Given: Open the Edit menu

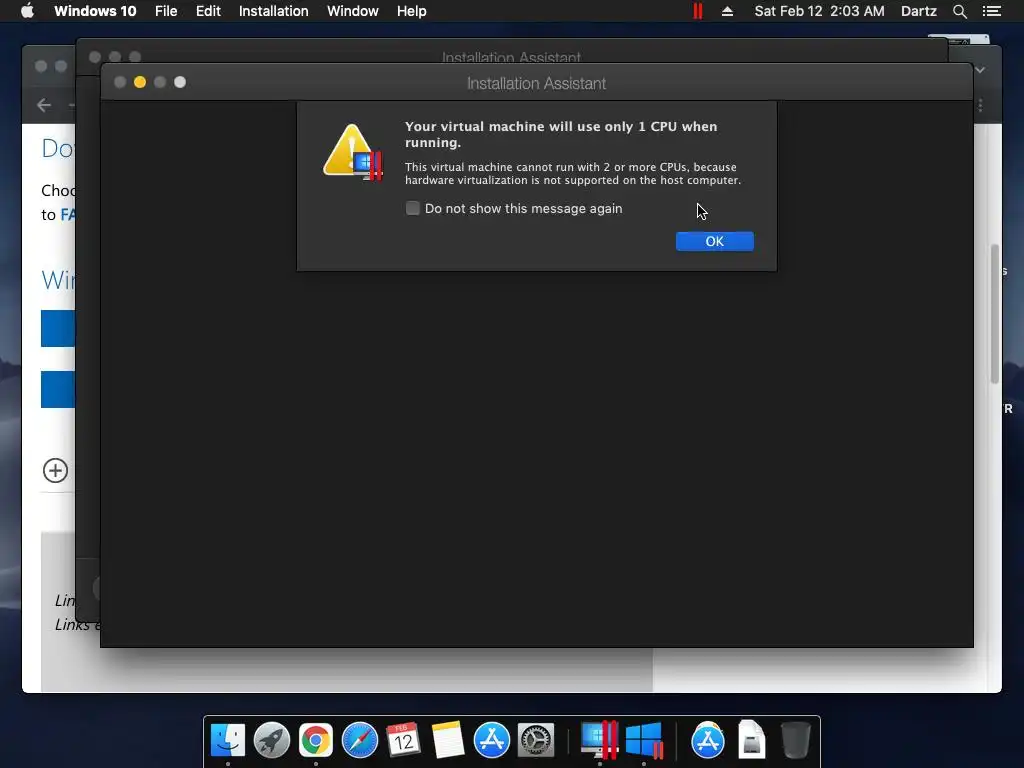Looking at the screenshot, I should pyautogui.click(x=208, y=11).
